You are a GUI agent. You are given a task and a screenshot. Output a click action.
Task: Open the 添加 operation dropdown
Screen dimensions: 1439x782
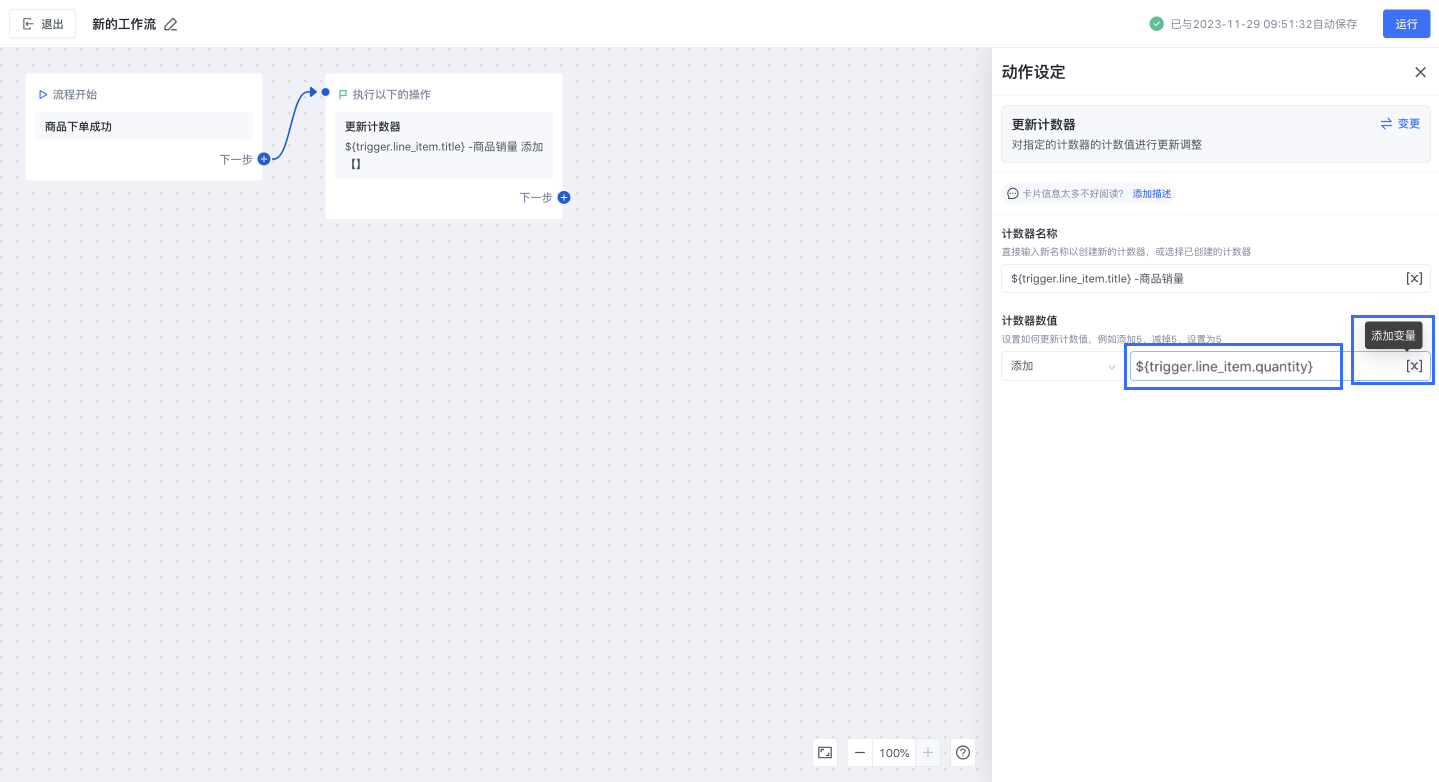click(1062, 366)
